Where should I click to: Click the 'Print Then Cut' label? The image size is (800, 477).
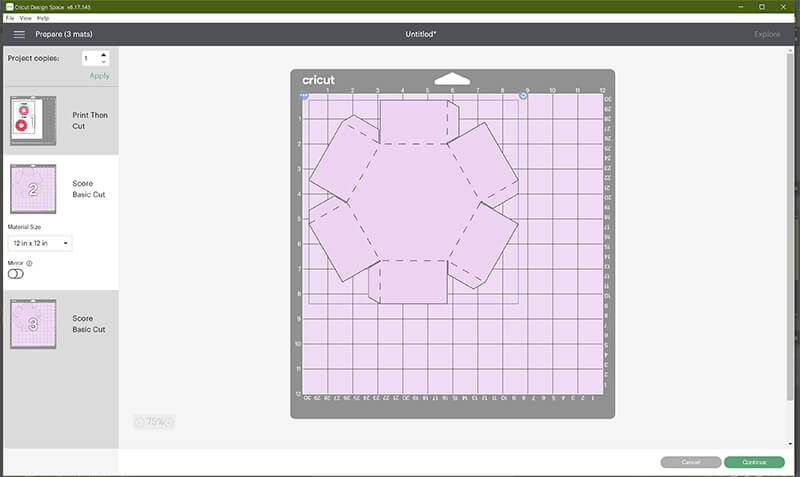(90, 121)
